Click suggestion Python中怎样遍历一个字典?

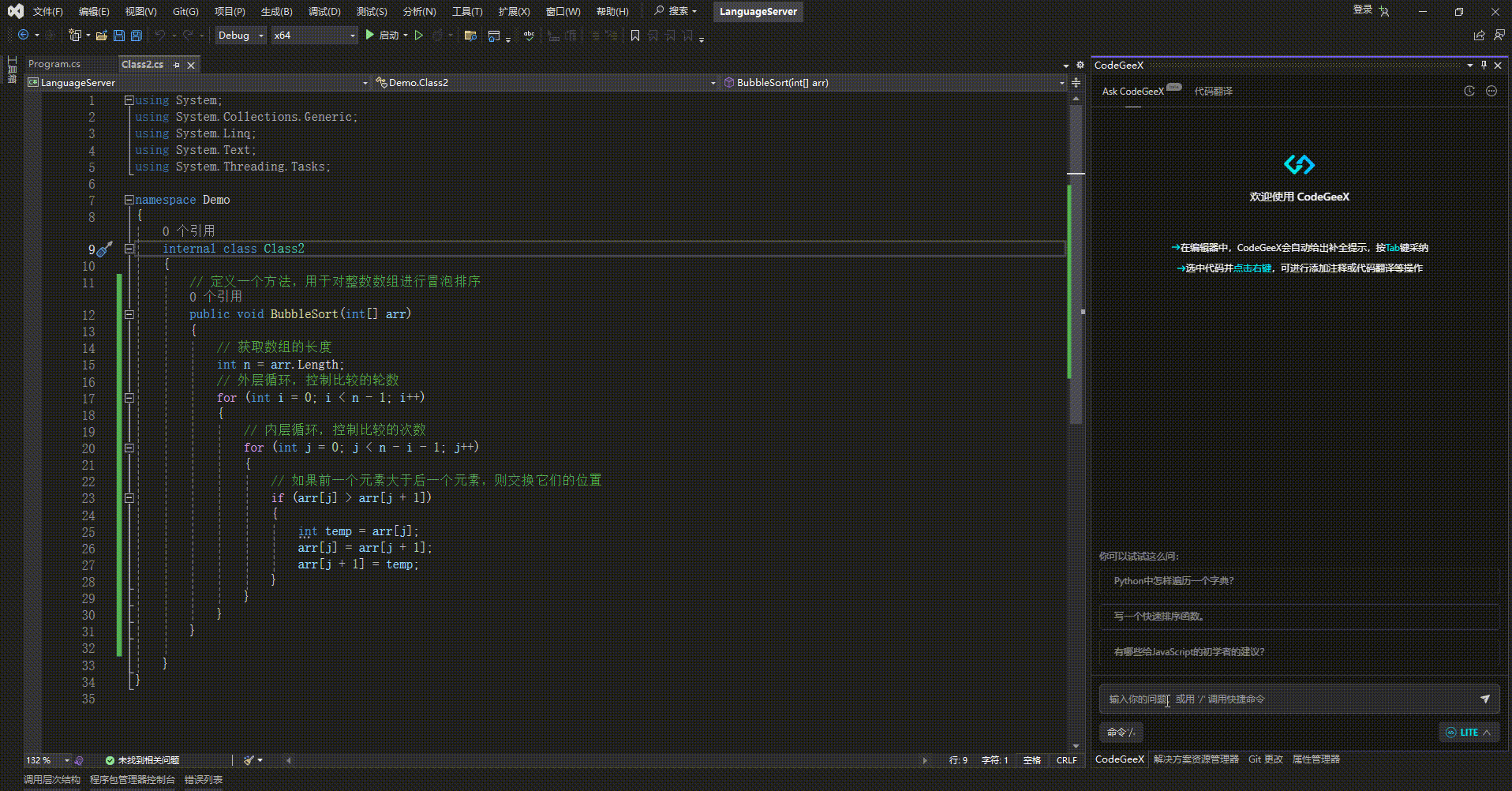pyautogui.click(x=1299, y=581)
